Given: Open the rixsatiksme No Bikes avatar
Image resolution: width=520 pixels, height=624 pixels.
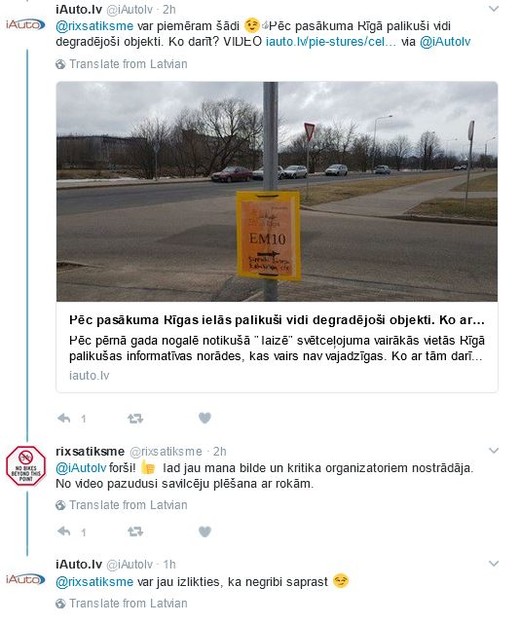Looking at the screenshot, I should coord(26,466).
